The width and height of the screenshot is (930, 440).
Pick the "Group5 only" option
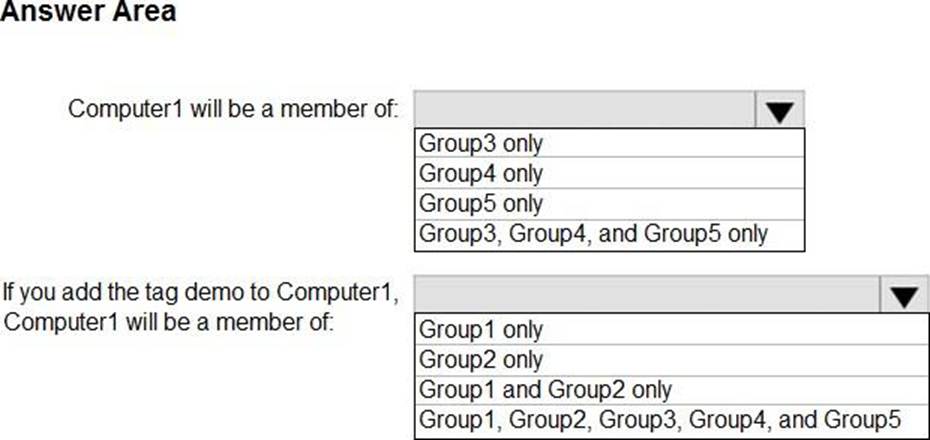481,204
